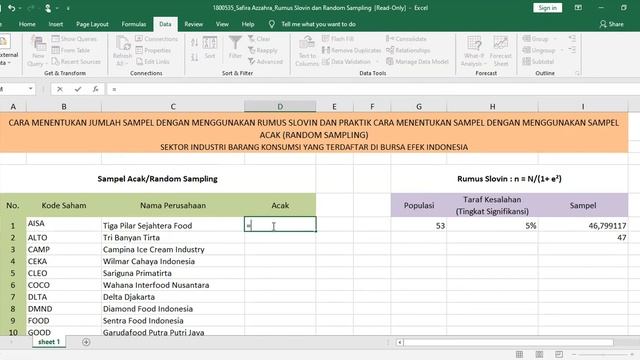Open Advanced filter options

tap(265, 62)
